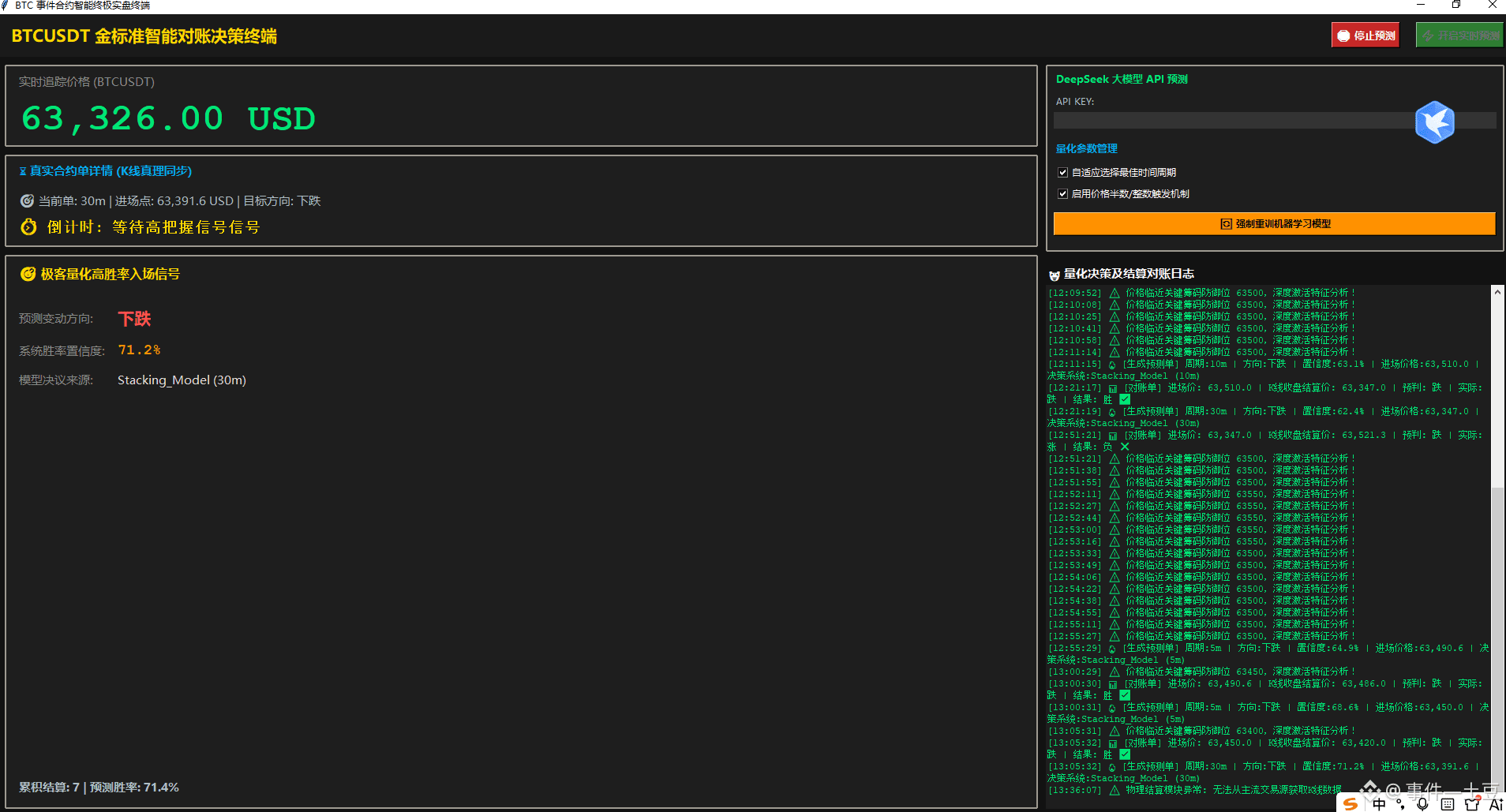This screenshot has height=812, width=1506.
Task: Click the Sogou punctuation toggle icon
Action: tap(1400, 804)
